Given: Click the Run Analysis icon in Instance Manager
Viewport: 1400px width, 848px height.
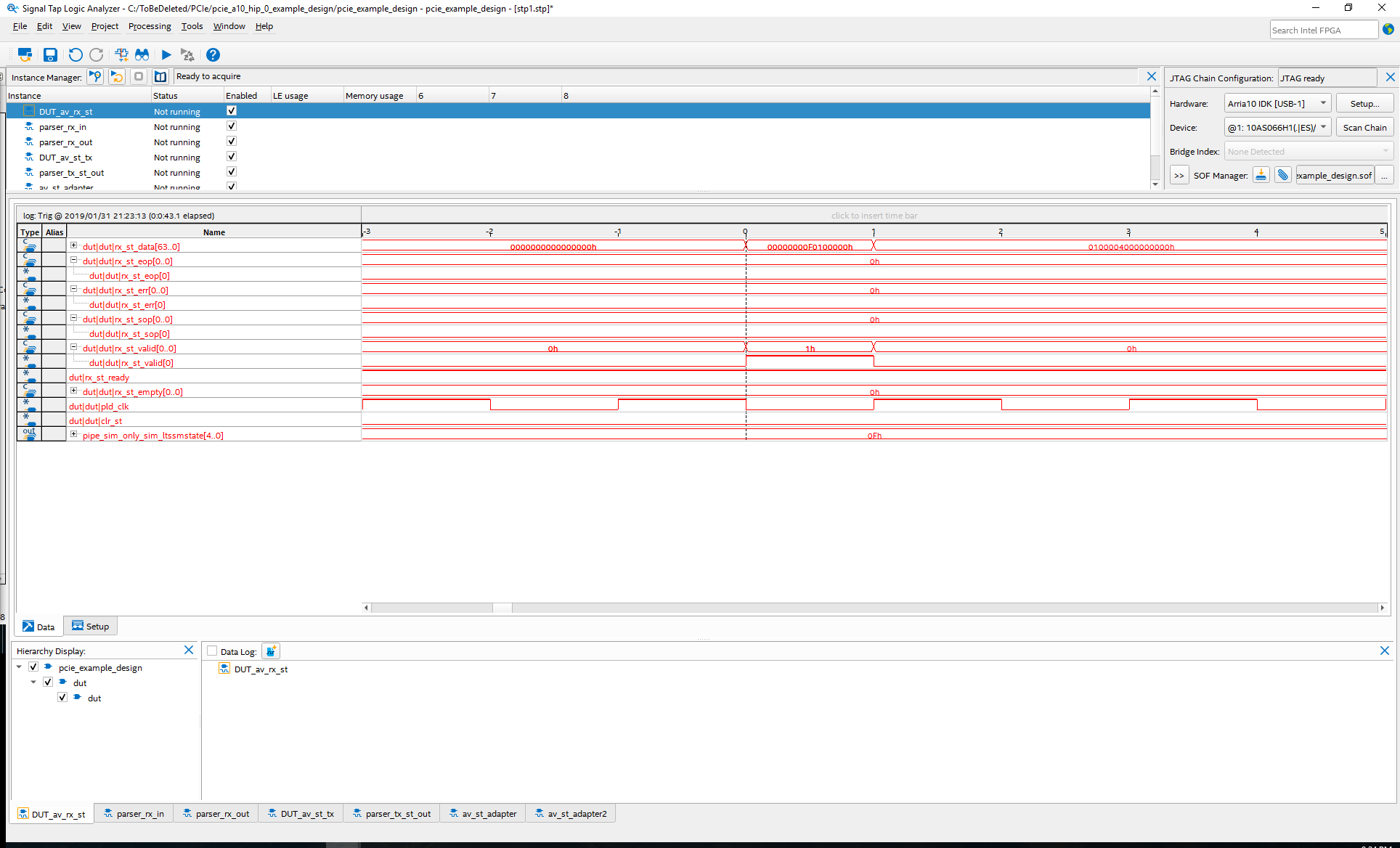Looking at the screenshot, I should point(95,76).
